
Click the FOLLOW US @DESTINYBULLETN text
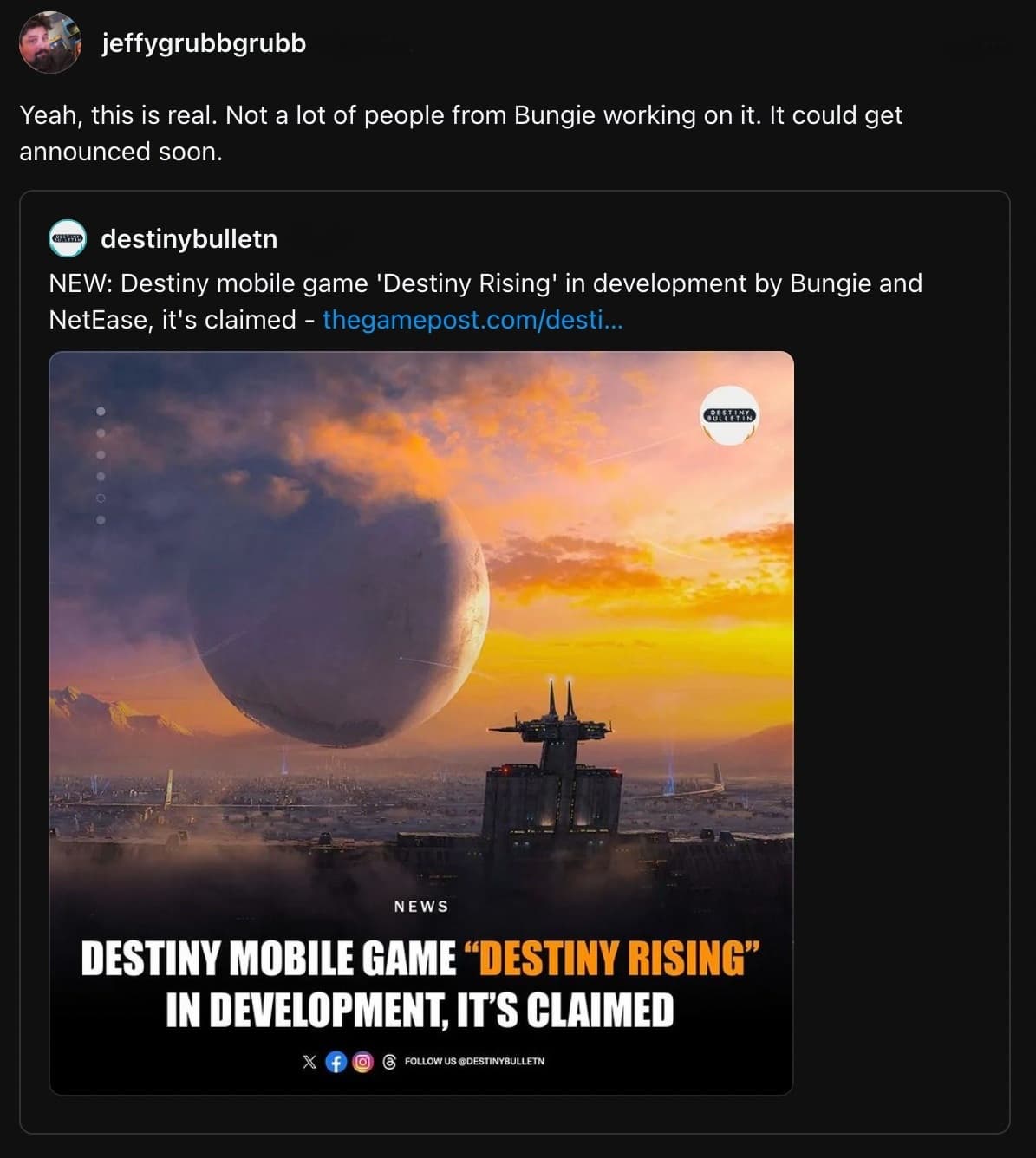(x=474, y=1061)
